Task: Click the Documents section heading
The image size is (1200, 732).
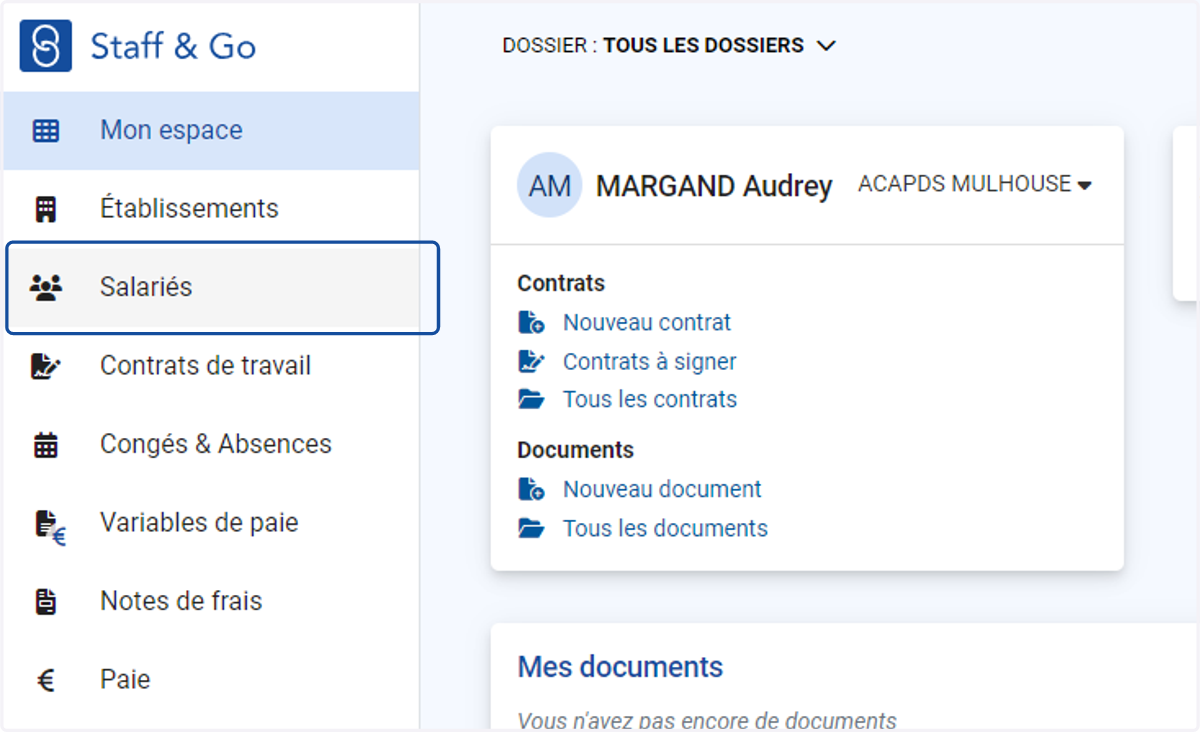Action: 575,450
